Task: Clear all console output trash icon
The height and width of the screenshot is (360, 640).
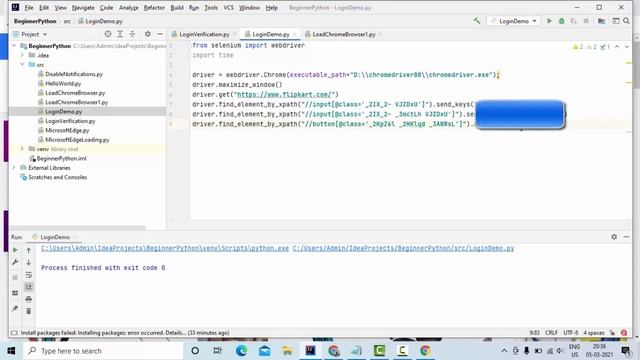Action: click(x=29, y=311)
